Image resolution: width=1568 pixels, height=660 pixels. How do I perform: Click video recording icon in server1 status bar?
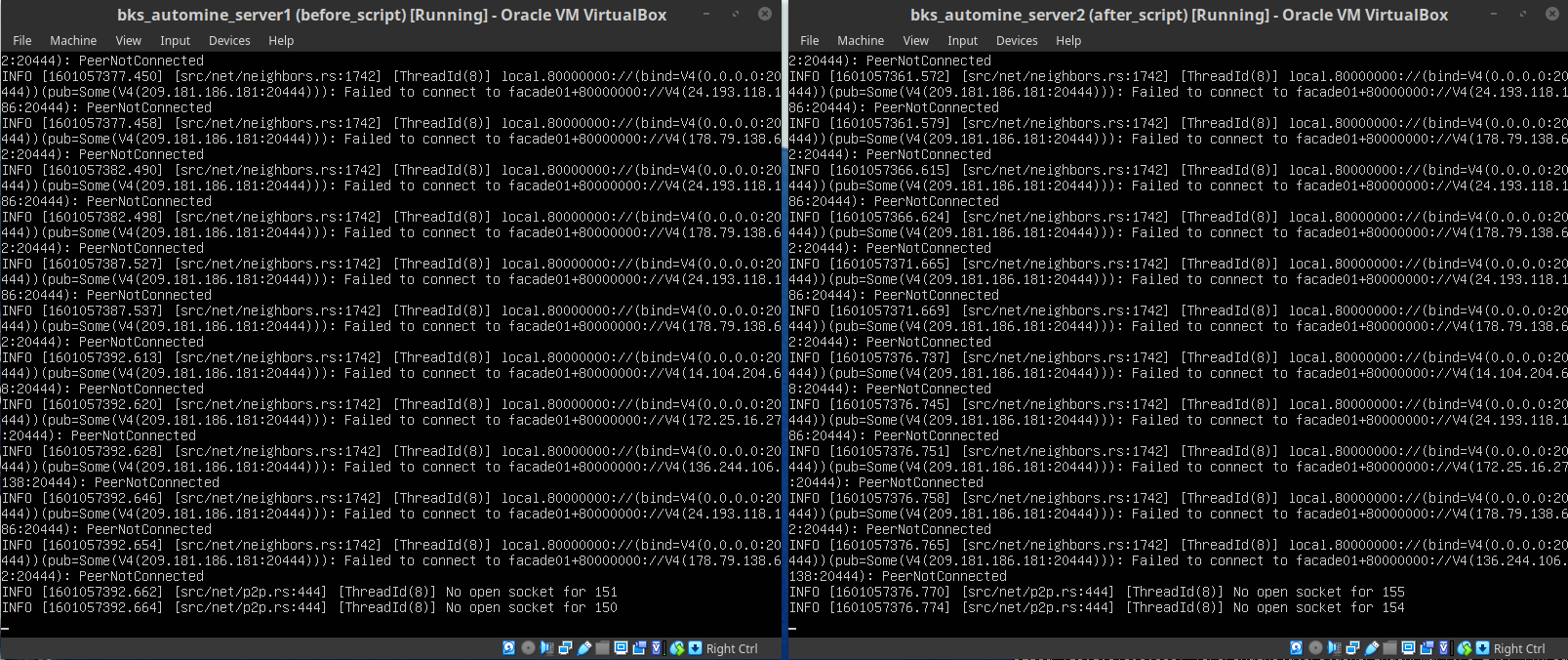639,647
